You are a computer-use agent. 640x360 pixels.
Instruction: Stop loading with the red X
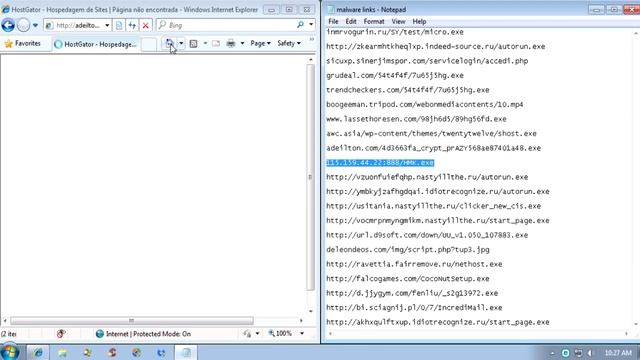pyautogui.click(x=145, y=25)
